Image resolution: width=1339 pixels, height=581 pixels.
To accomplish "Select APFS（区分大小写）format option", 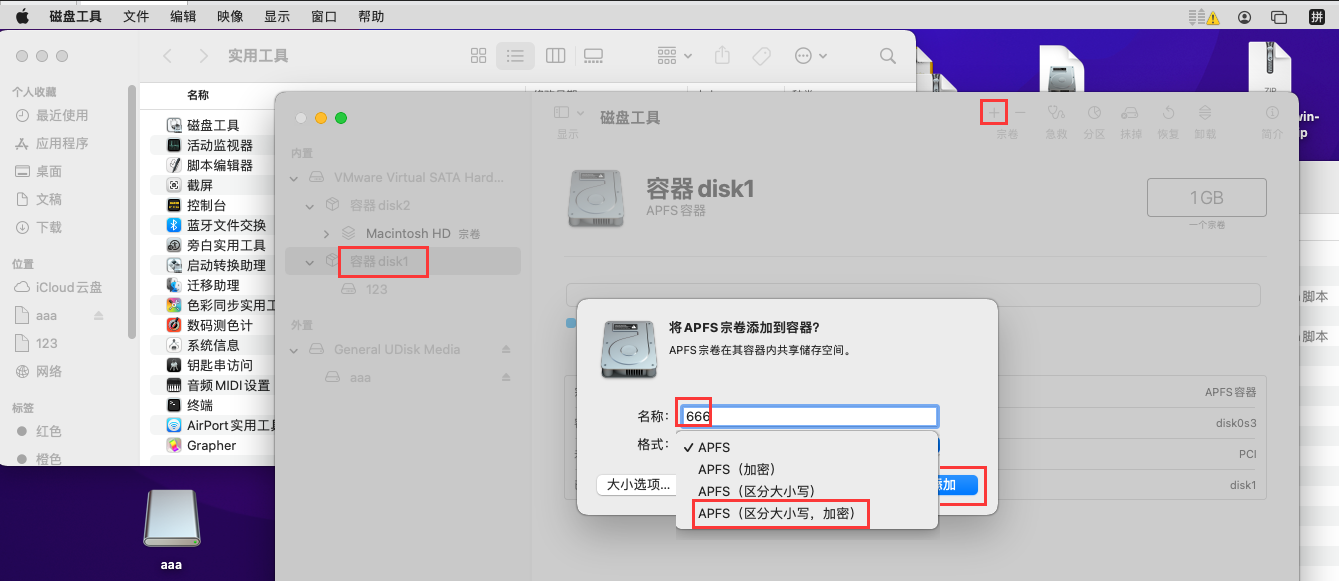I will point(756,491).
